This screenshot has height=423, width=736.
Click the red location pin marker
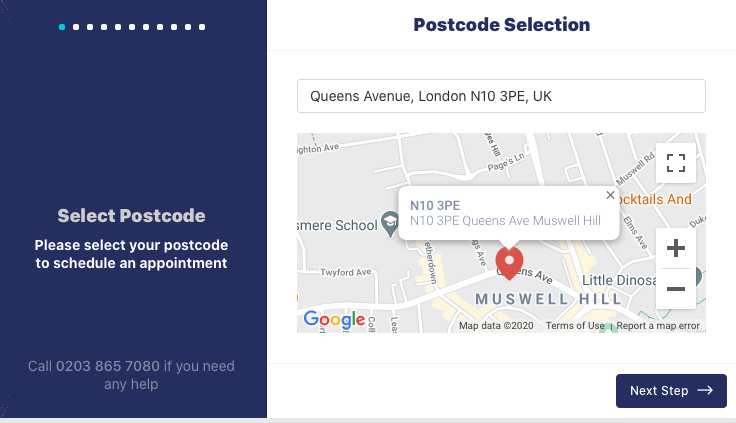(x=510, y=263)
